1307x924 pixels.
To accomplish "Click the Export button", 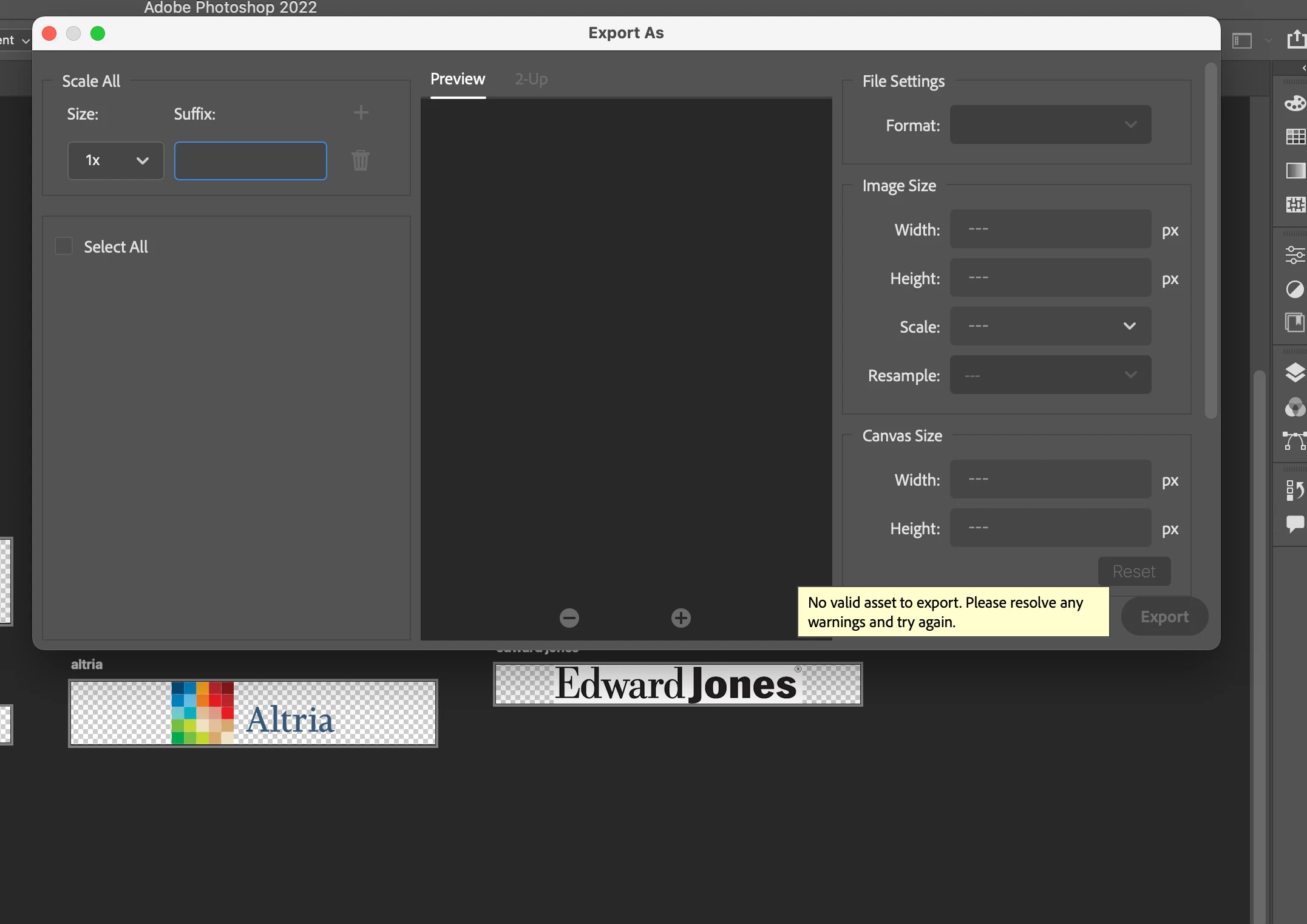I will pyautogui.click(x=1164, y=617).
